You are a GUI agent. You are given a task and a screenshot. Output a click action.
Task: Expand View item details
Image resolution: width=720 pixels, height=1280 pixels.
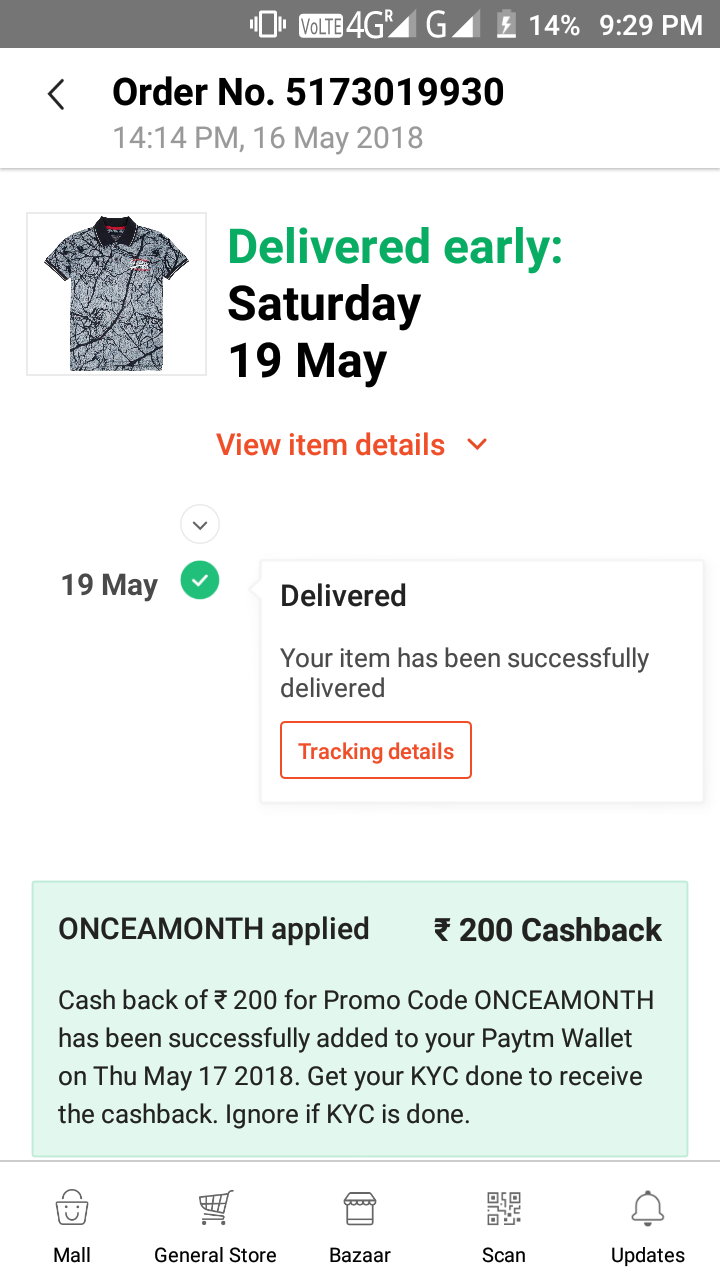click(x=331, y=444)
